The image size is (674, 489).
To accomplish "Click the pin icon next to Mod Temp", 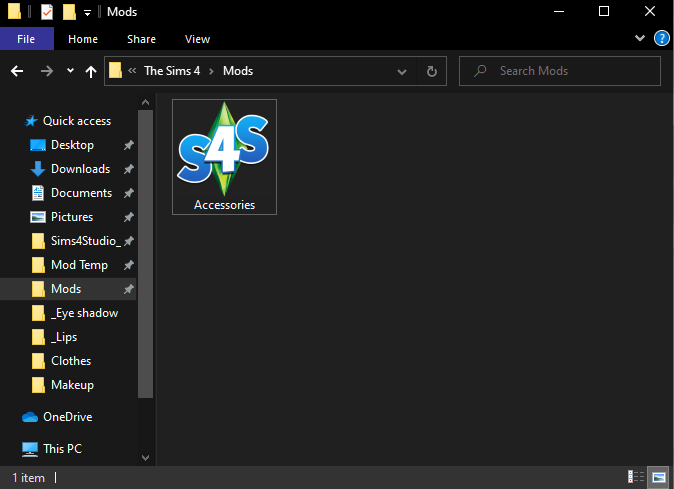I will (x=129, y=265).
